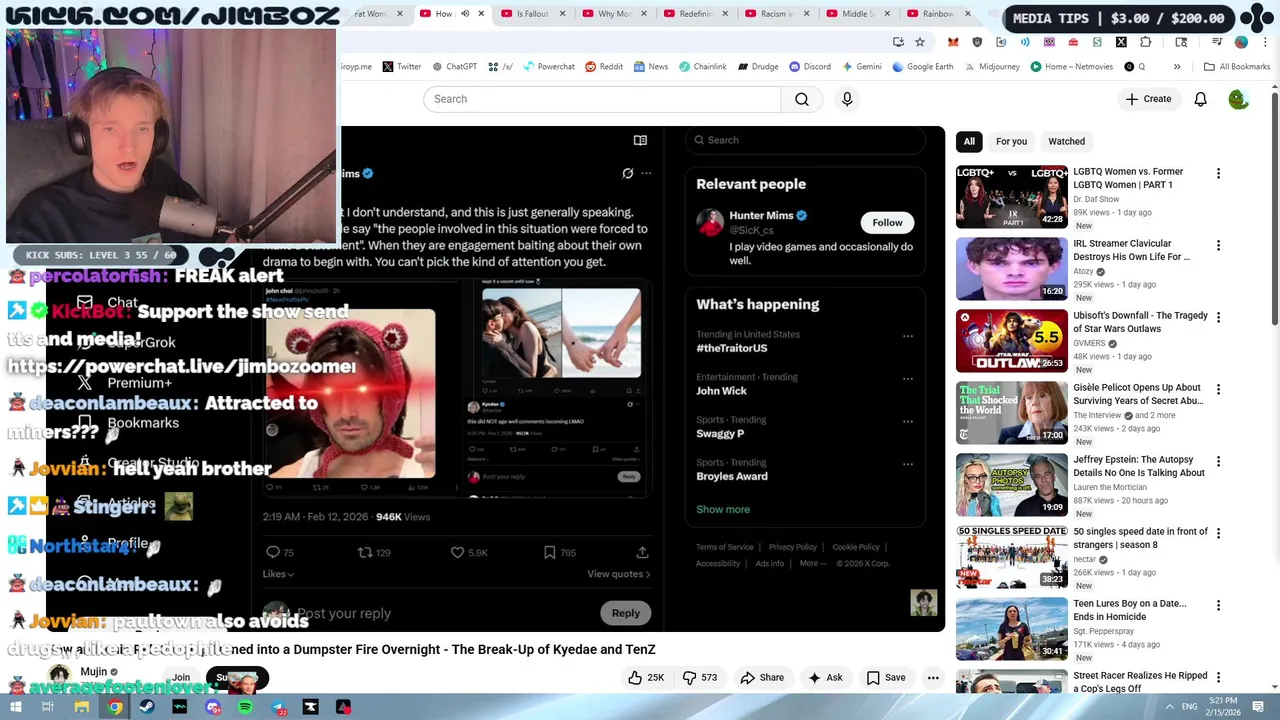Image resolution: width=1280 pixels, height=720 pixels.
Task: Switch to the 'Rainbow' tab
Action: coord(938,14)
